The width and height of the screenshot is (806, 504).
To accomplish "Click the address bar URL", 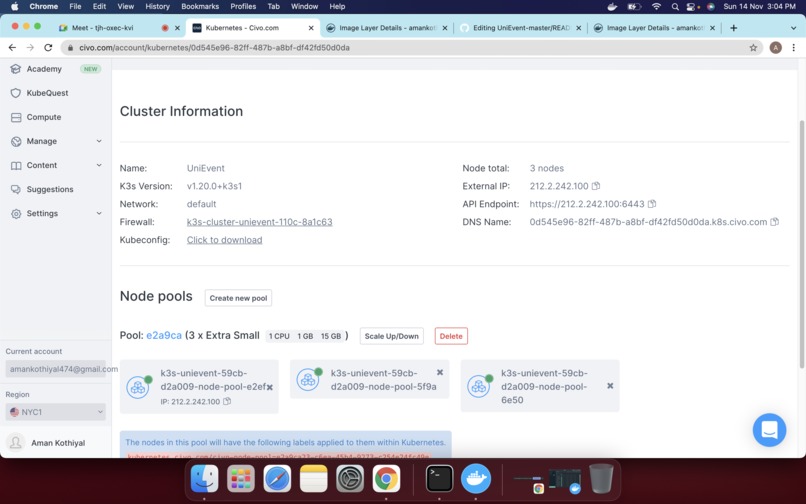I will click(214, 47).
